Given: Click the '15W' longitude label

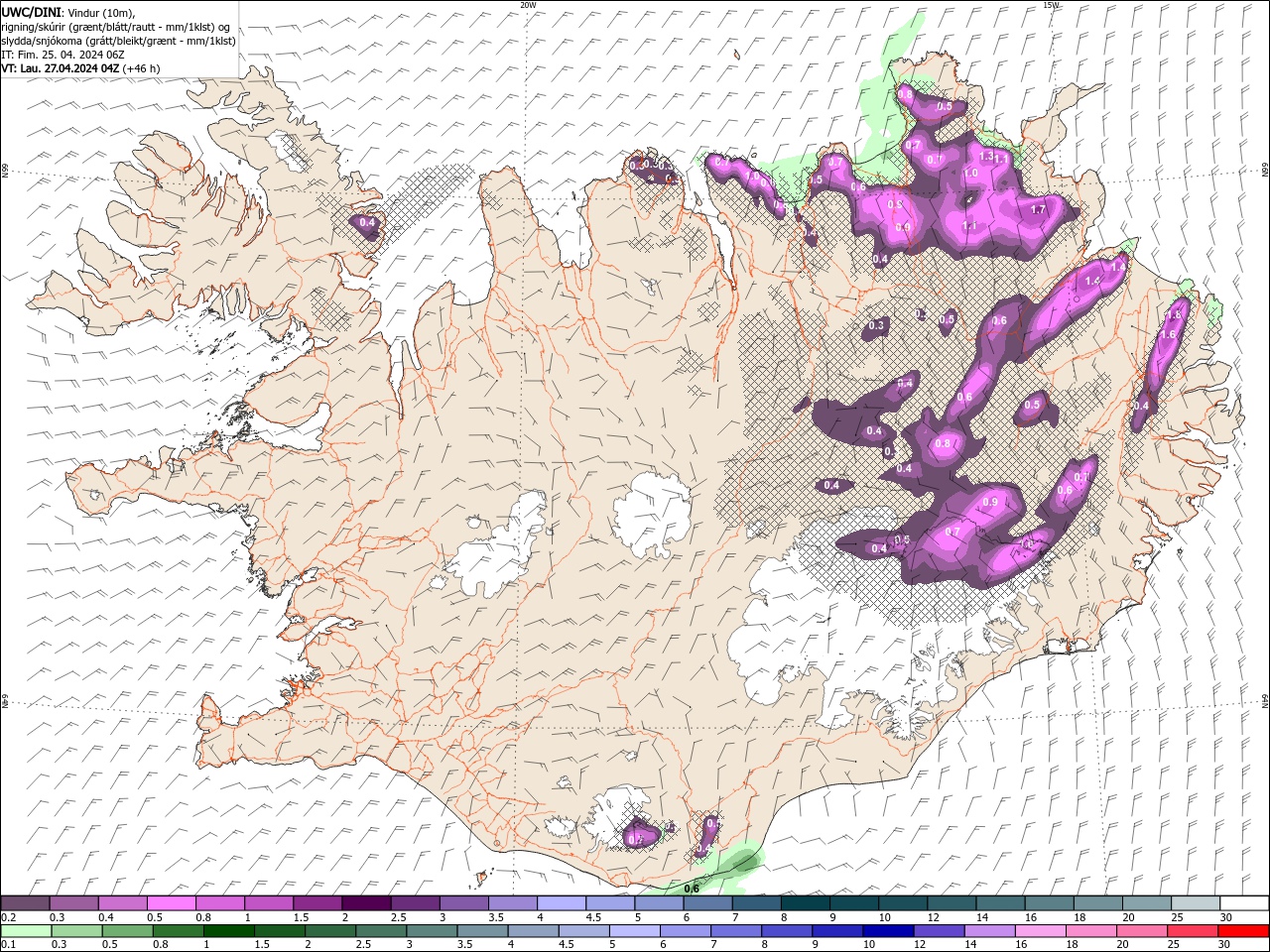Looking at the screenshot, I should [1051, 5].
